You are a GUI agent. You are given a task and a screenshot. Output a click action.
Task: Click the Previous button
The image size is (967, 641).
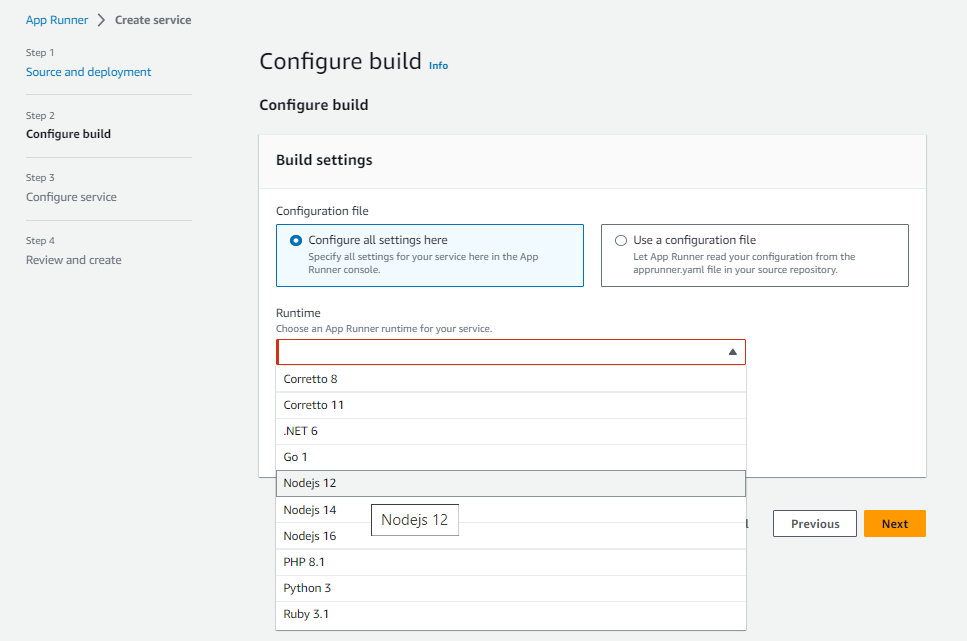coord(814,523)
